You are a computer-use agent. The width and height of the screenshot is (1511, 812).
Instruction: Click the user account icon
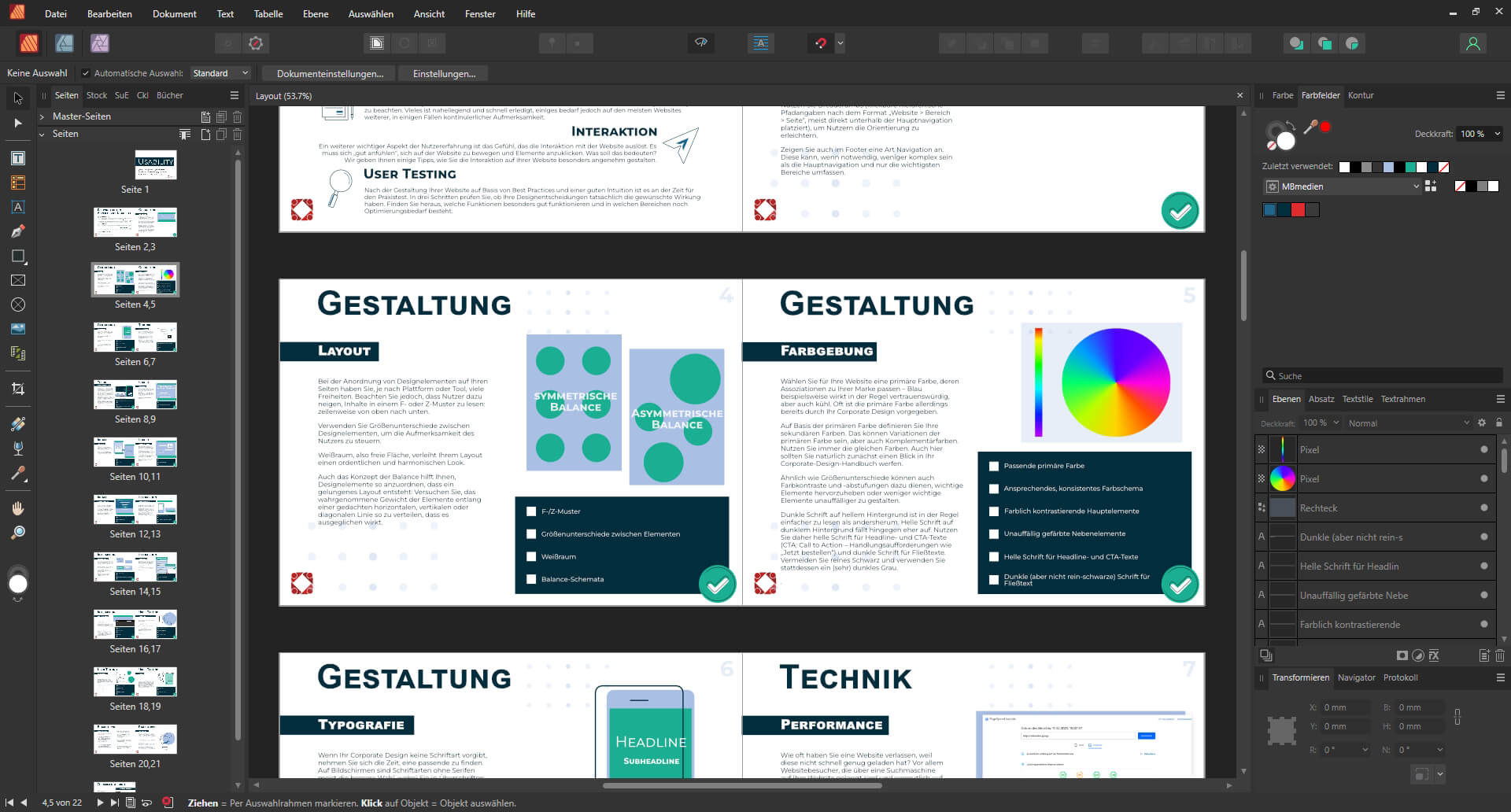pyautogui.click(x=1472, y=43)
